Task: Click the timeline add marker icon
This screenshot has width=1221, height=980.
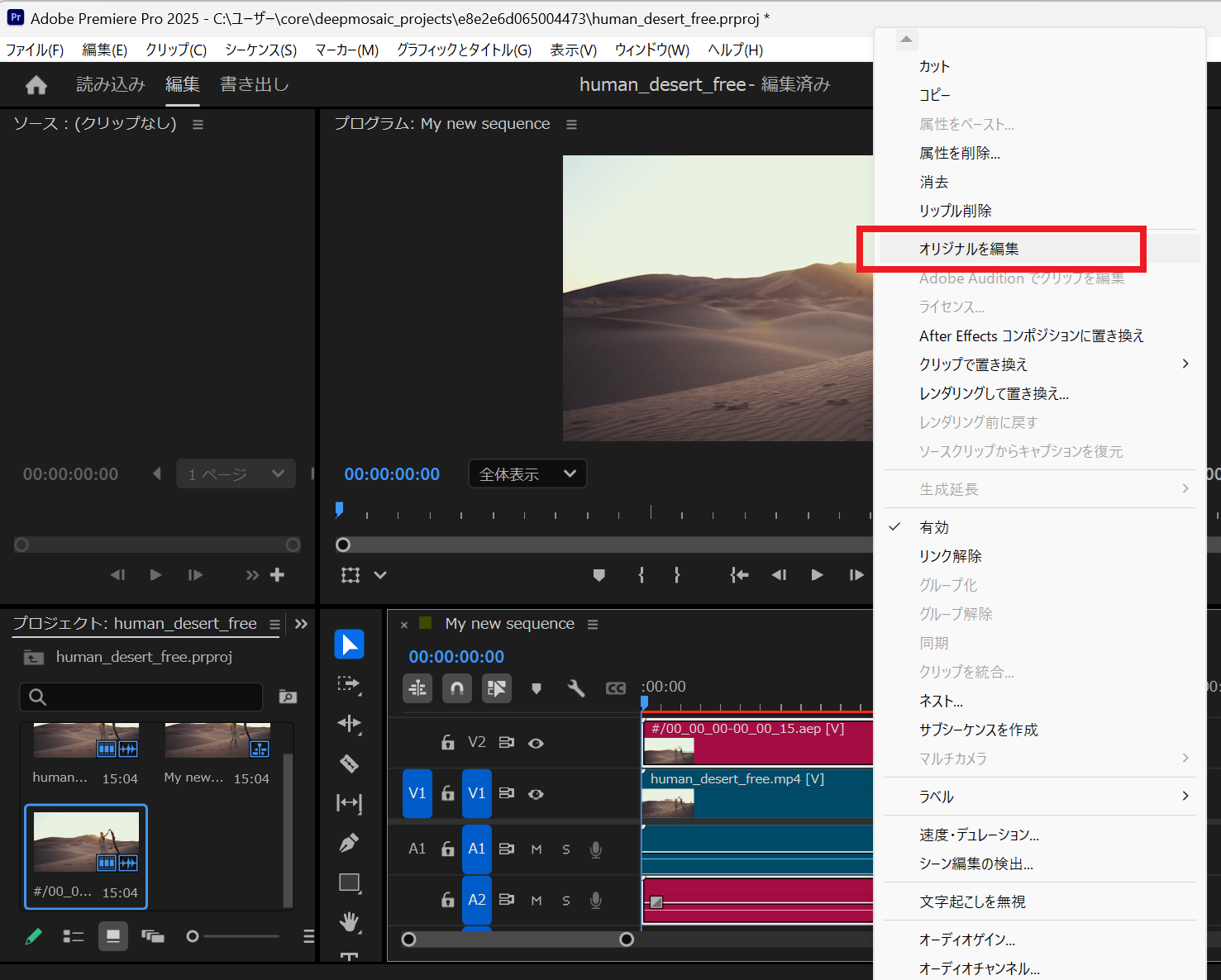Action: [x=537, y=688]
